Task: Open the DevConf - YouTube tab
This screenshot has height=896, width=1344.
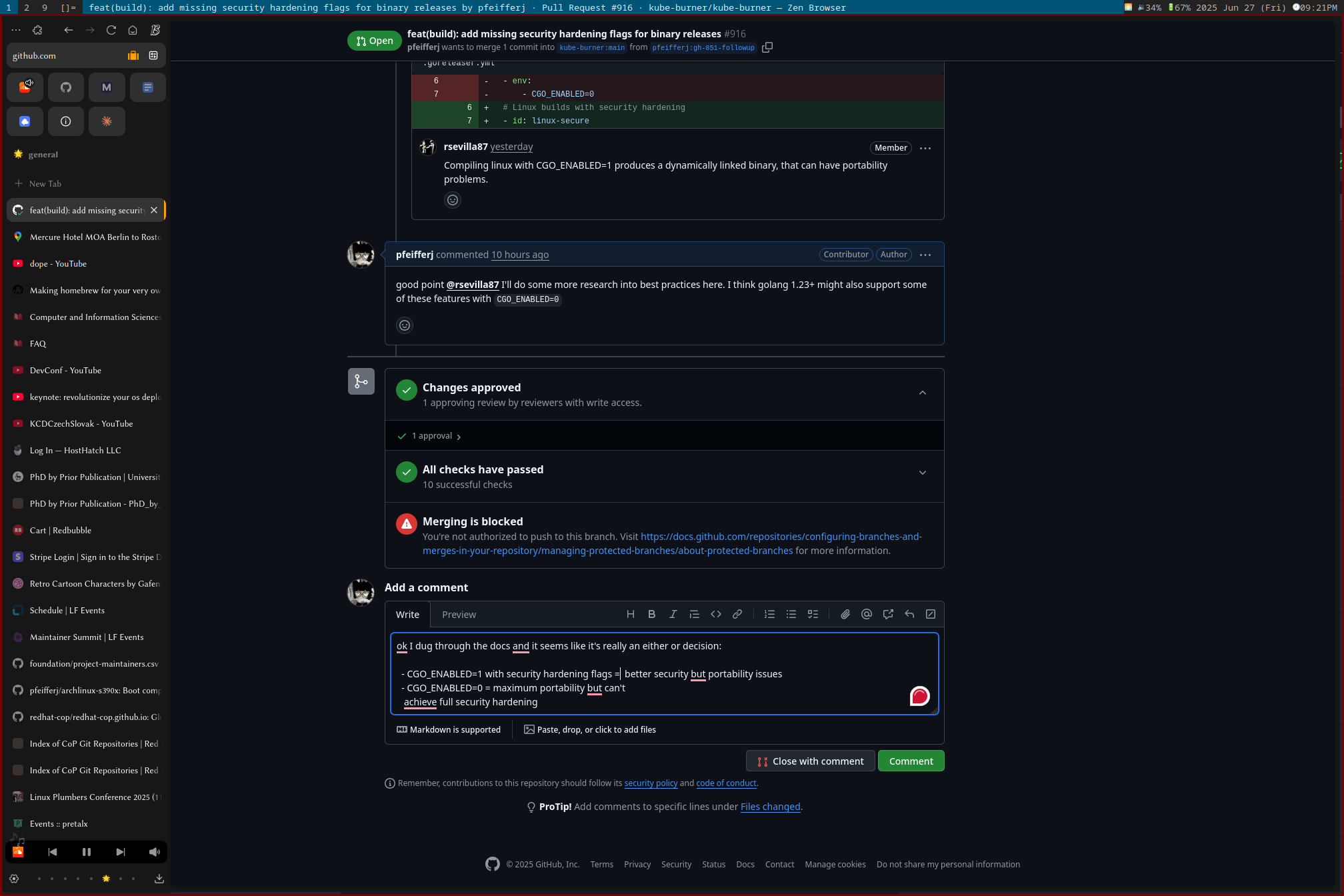Action: (x=65, y=370)
